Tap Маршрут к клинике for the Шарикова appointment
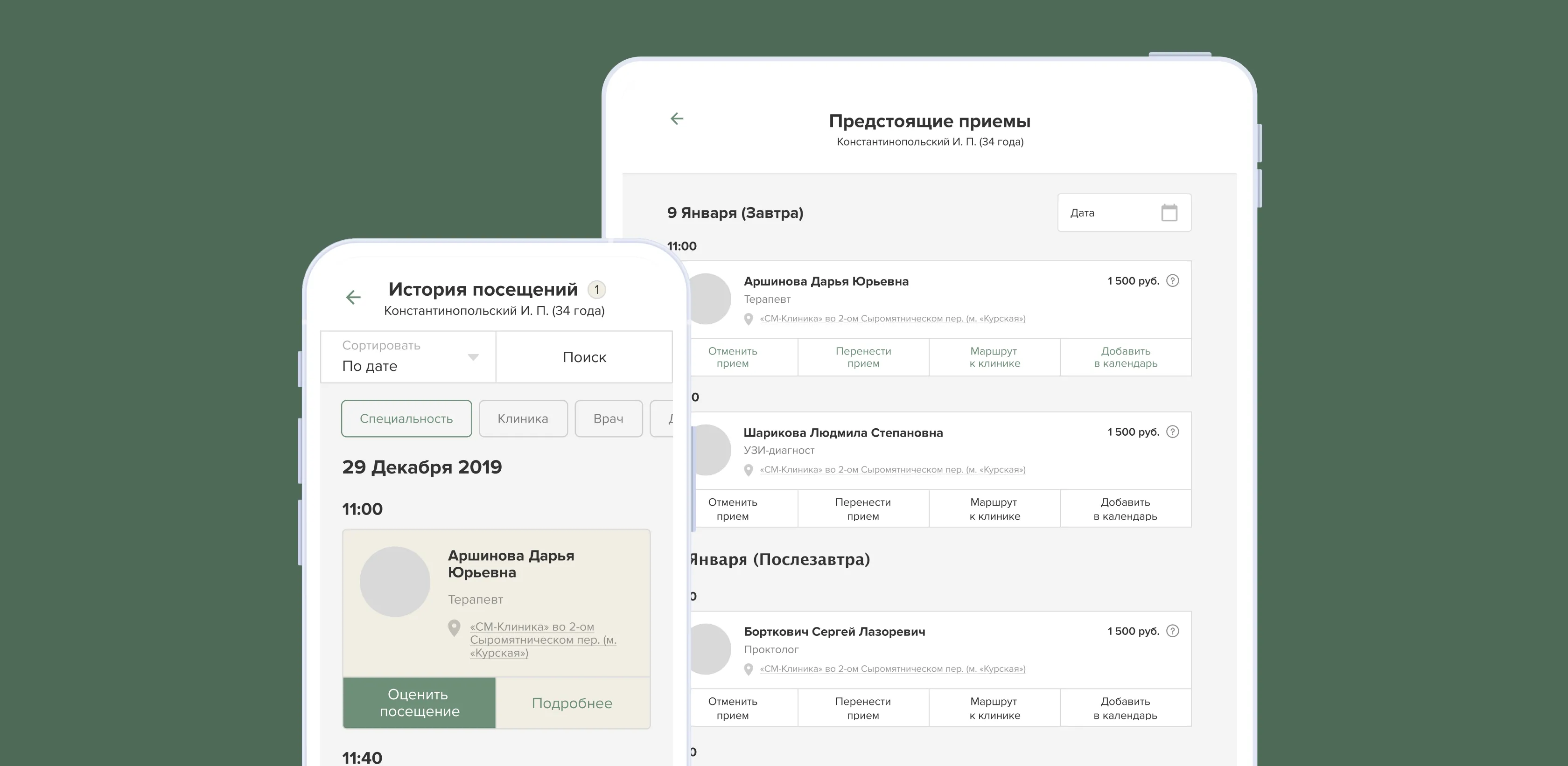This screenshot has width=1568, height=766. pyautogui.click(x=994, y=508)
